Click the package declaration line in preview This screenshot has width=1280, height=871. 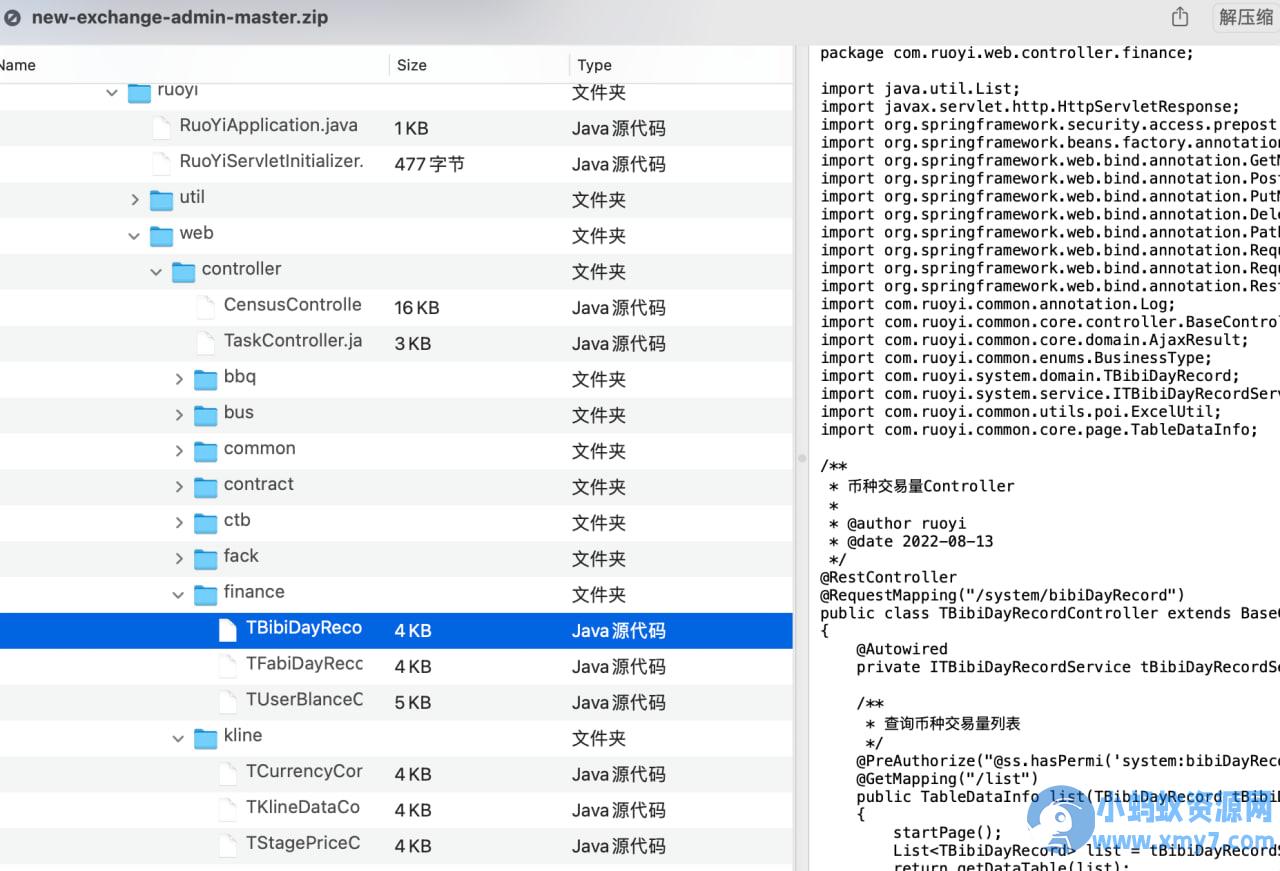pyautogui.click(x=1007, y=53)
